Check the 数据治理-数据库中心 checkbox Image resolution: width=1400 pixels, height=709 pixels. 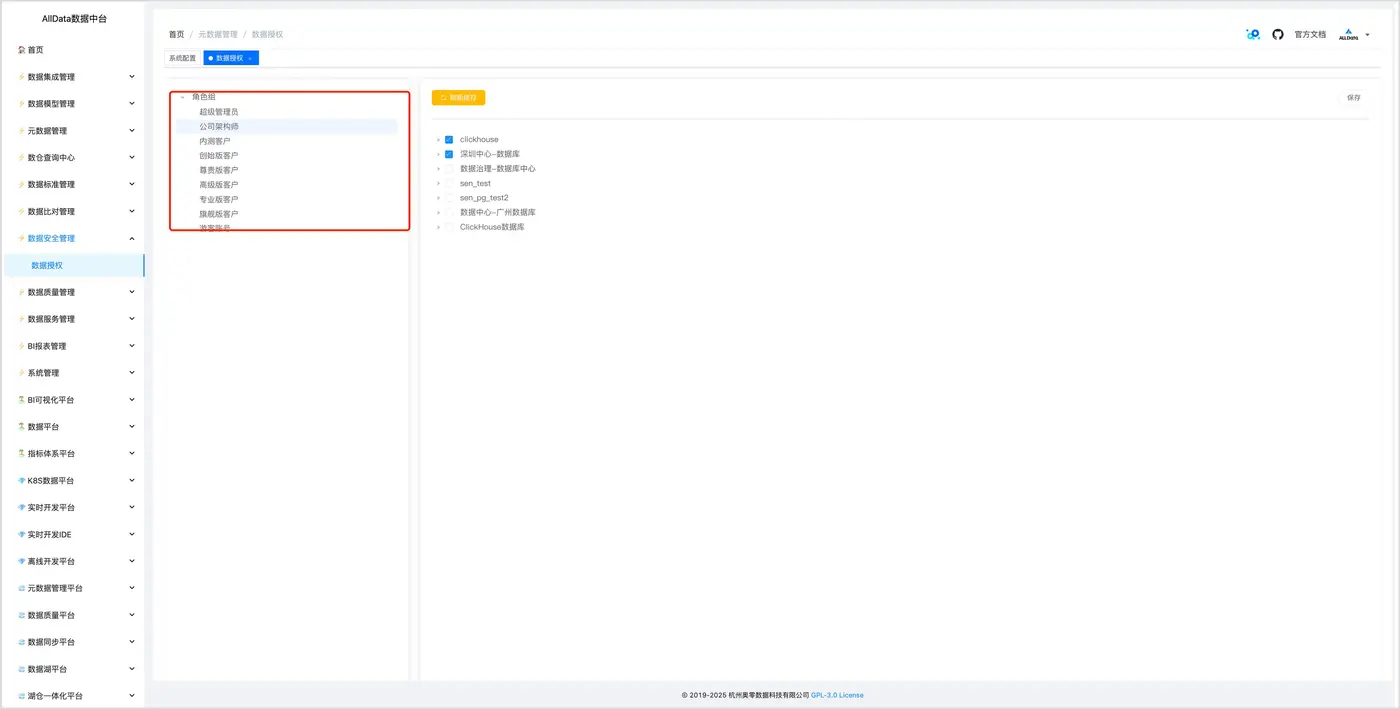click(449, 169)
